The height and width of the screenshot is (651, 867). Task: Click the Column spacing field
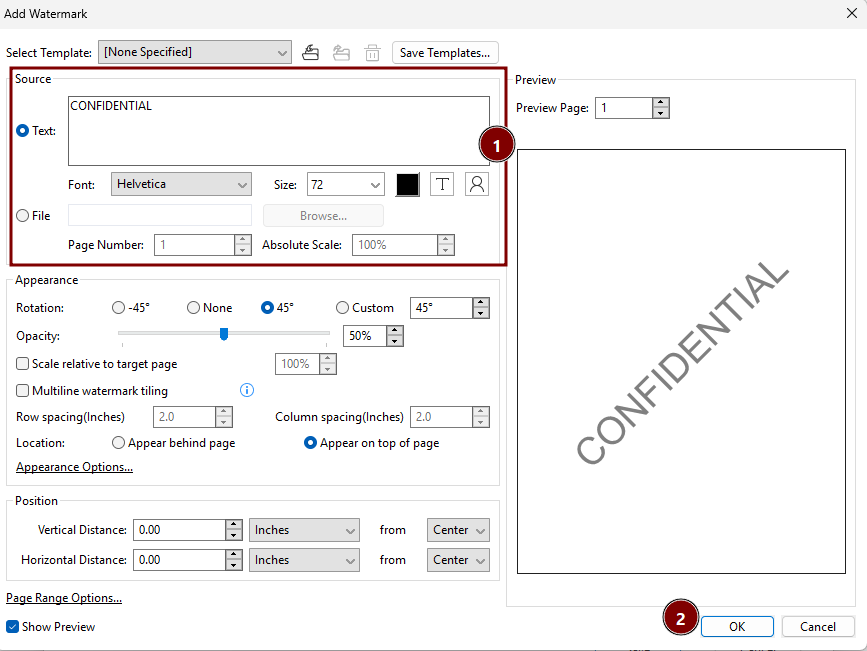tap(441, 417)
